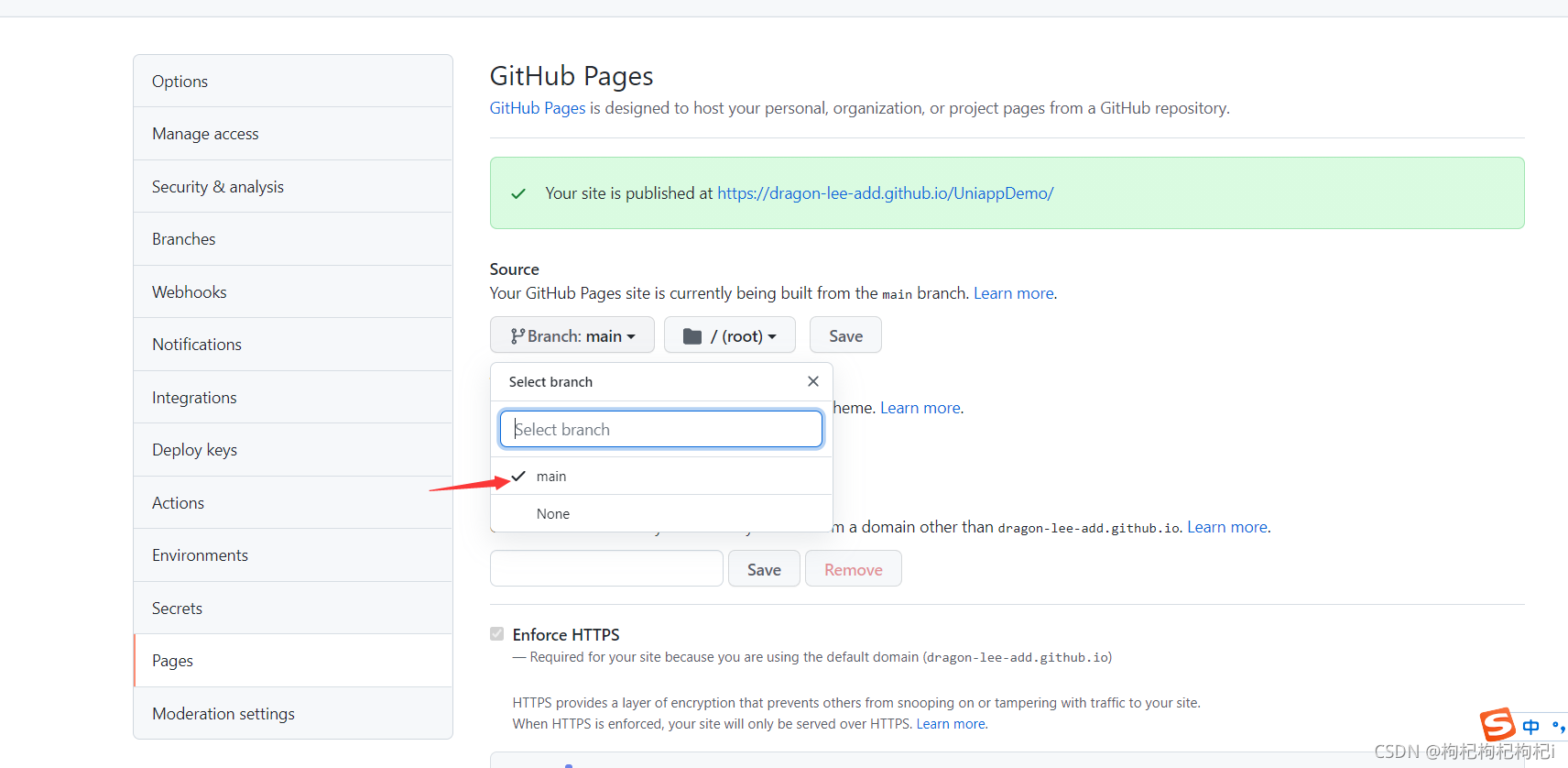Toggle the Enforce HTTPS checkbox
This screenshot has width=1568, height=768.
coord(497,634)
